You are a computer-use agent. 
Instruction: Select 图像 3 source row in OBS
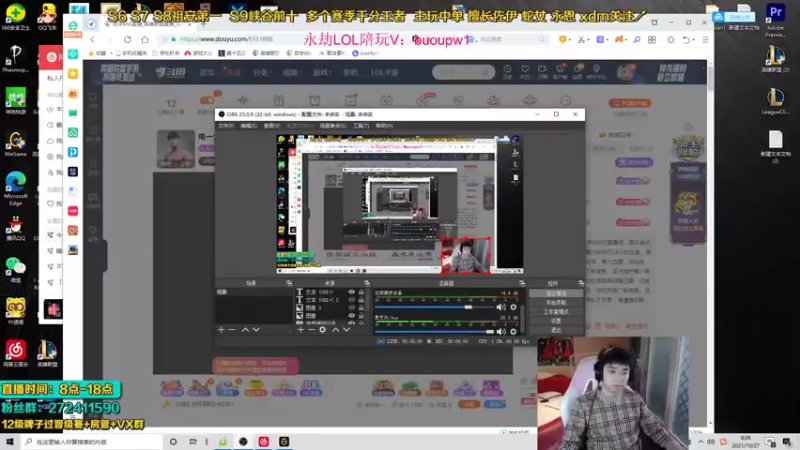pyautogui.click(x=331, y=308)
